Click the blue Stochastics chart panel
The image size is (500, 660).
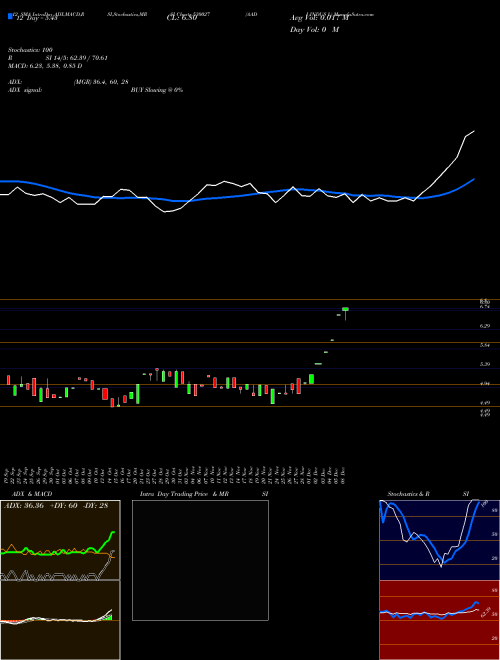coord(439,540)
